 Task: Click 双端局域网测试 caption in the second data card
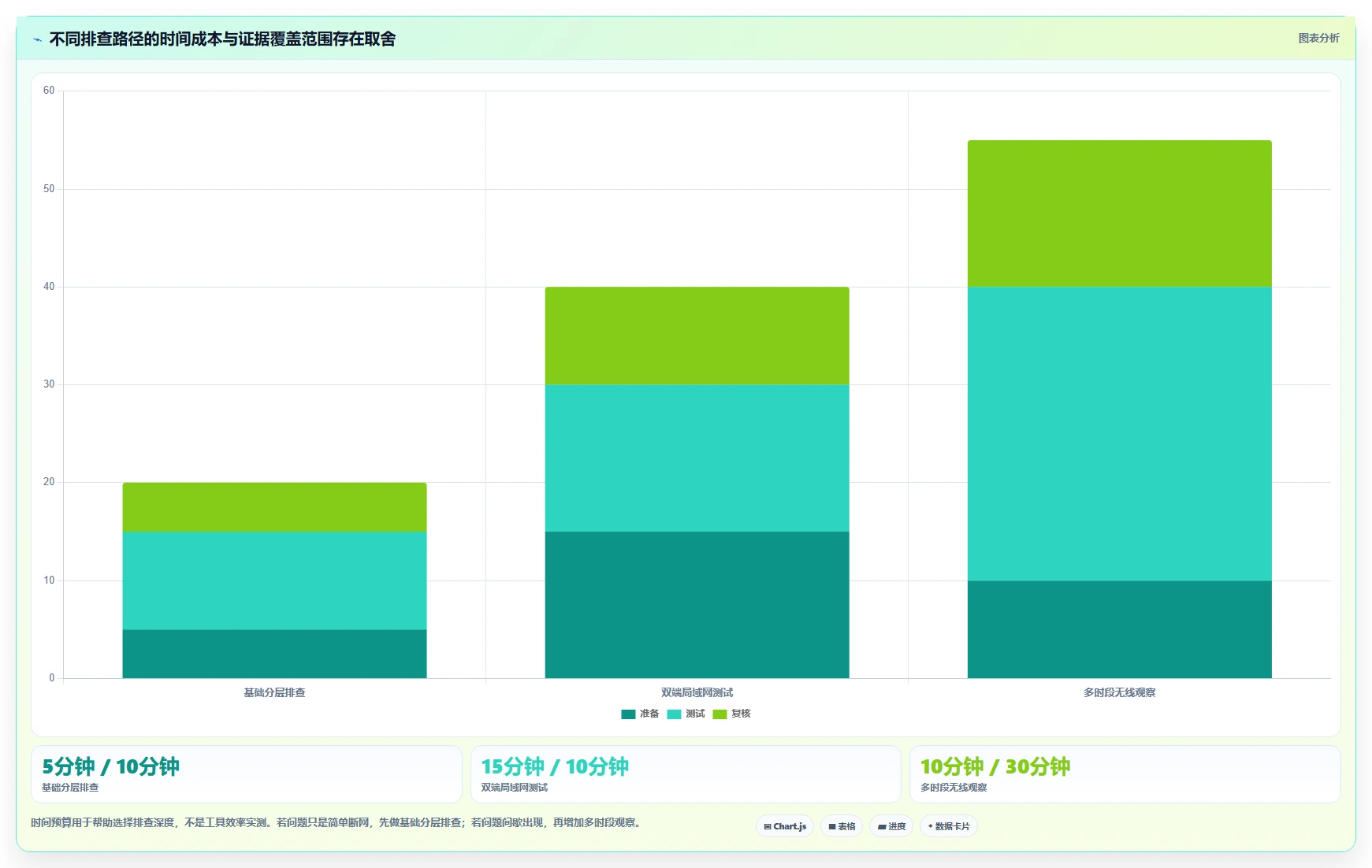514,788
